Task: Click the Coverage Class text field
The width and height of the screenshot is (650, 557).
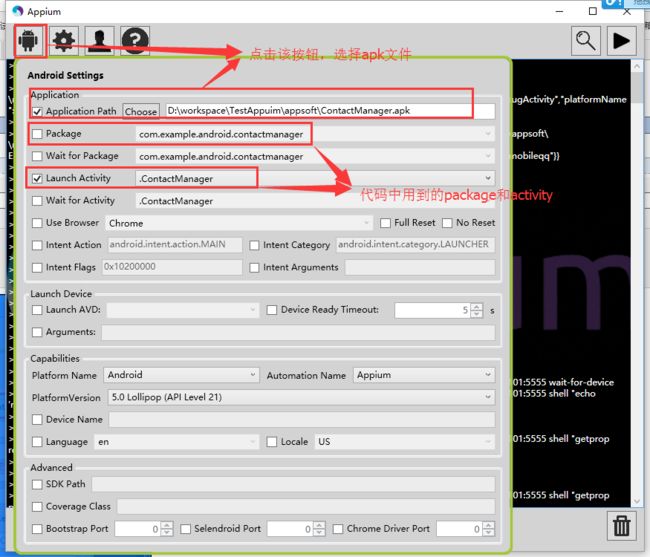Action: pyautogui.click(x=306, y=507)
